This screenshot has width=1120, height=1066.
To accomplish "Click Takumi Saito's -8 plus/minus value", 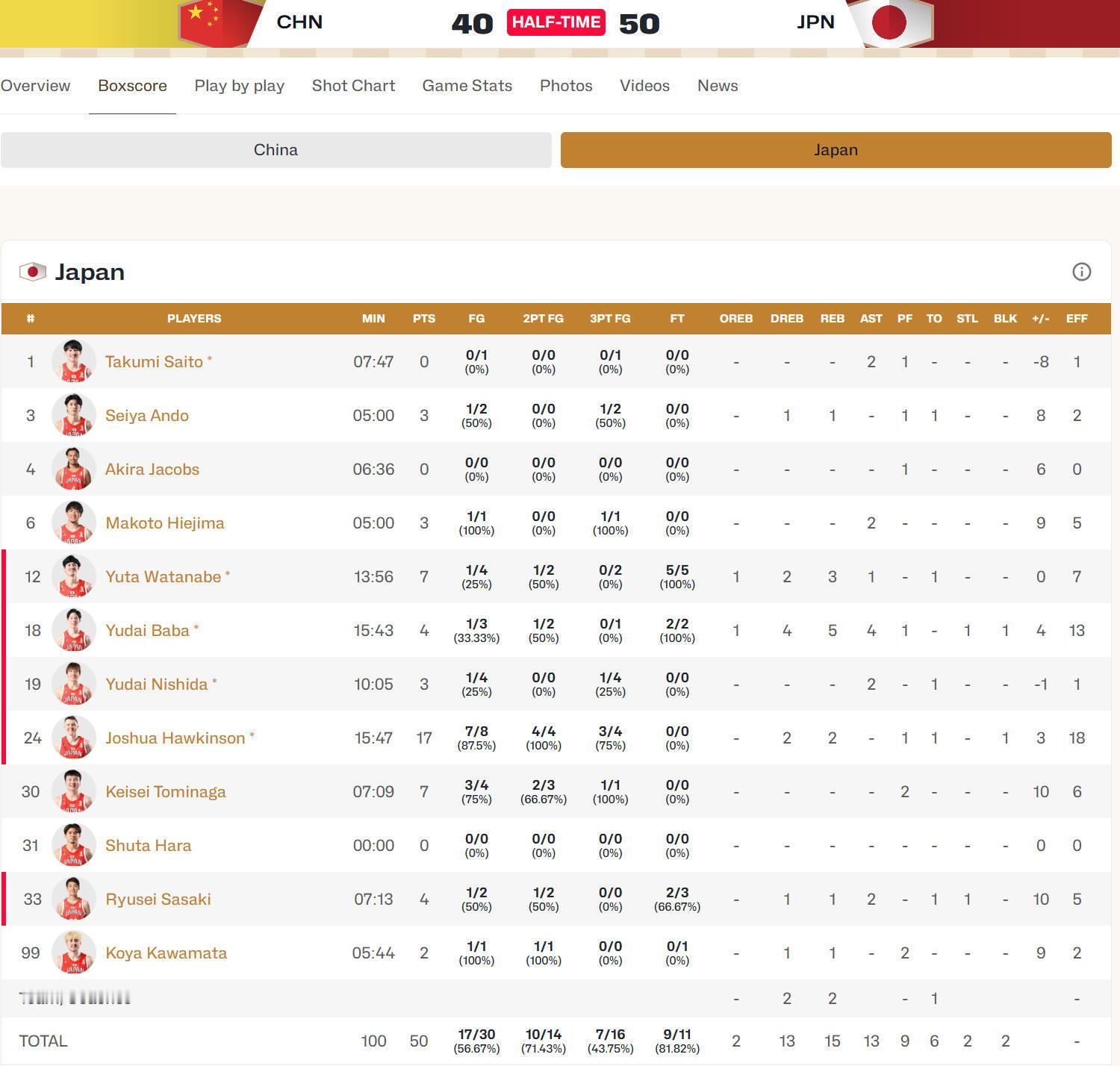I will point(1041,362).
